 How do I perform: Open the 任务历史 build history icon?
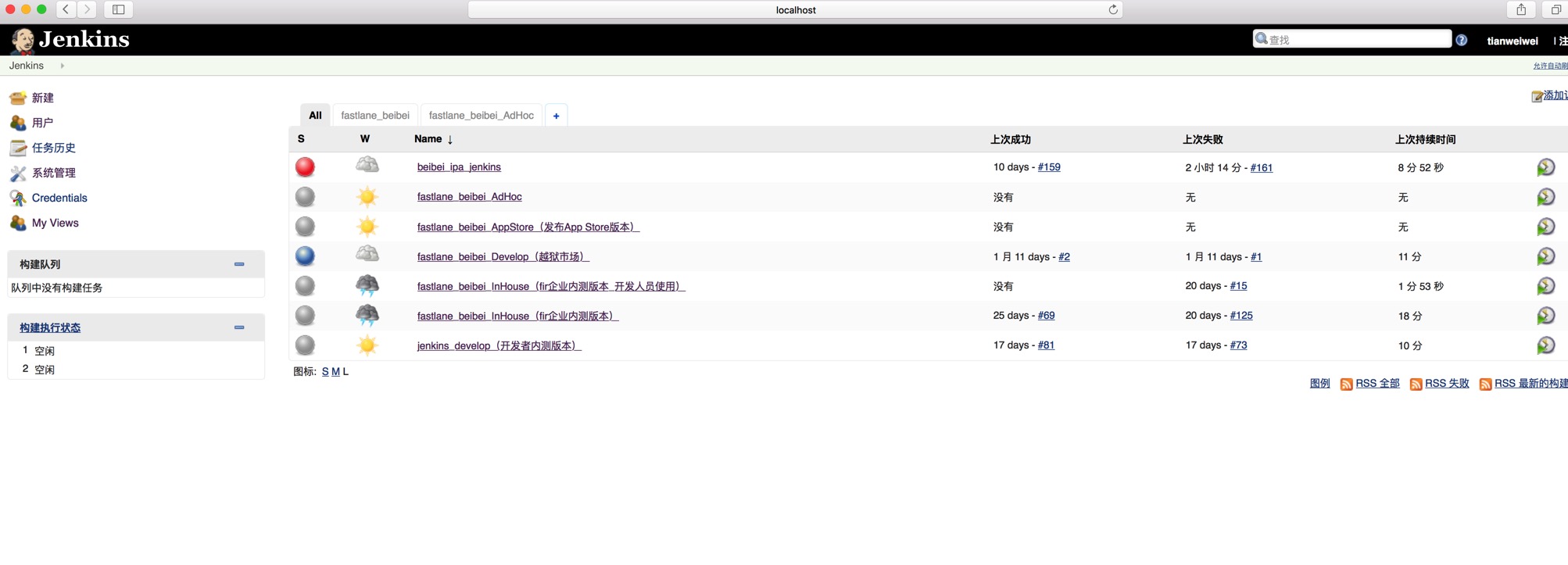(18, 148)
